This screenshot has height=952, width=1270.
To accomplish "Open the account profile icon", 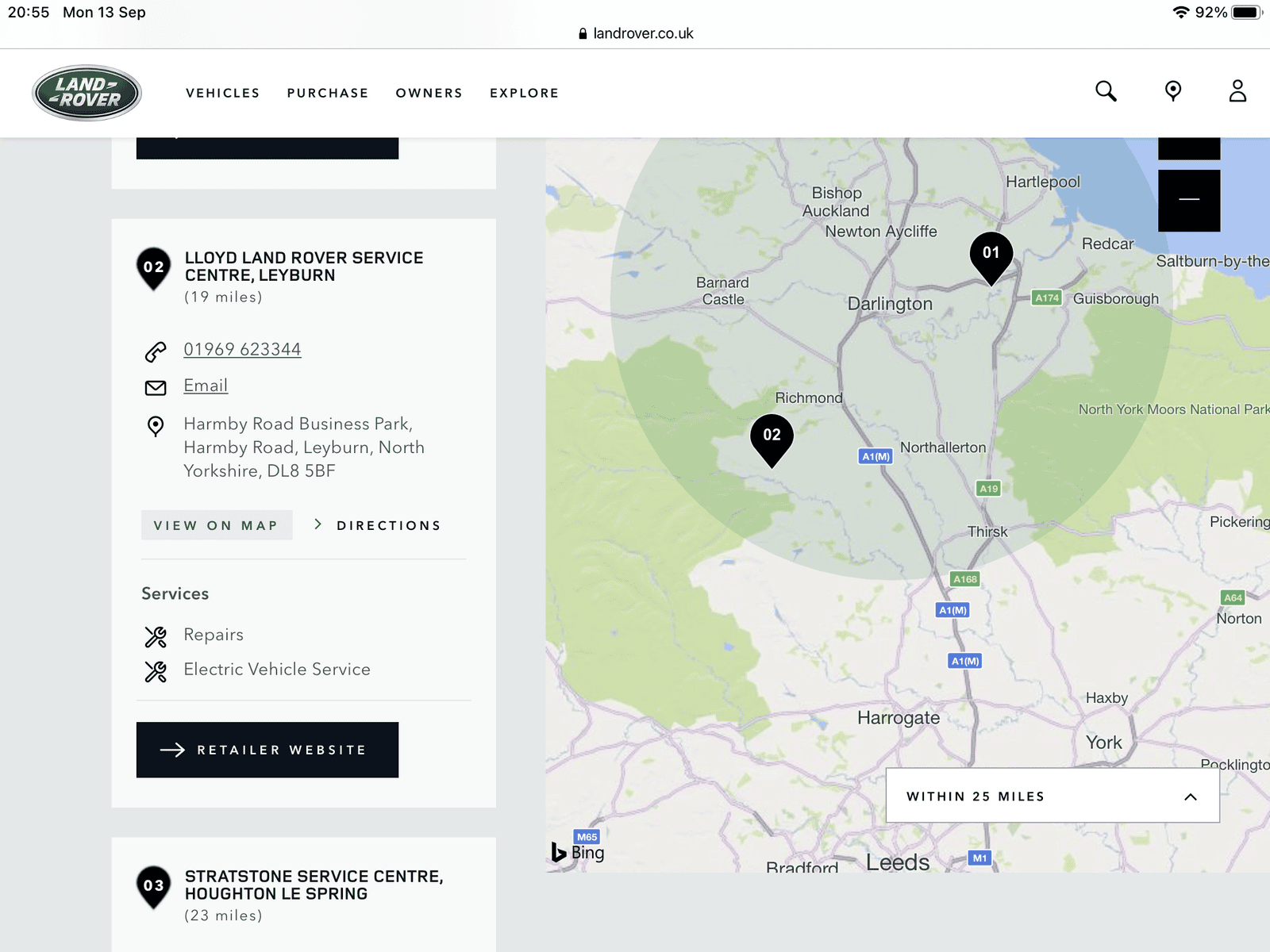I will coord(1237,91).
